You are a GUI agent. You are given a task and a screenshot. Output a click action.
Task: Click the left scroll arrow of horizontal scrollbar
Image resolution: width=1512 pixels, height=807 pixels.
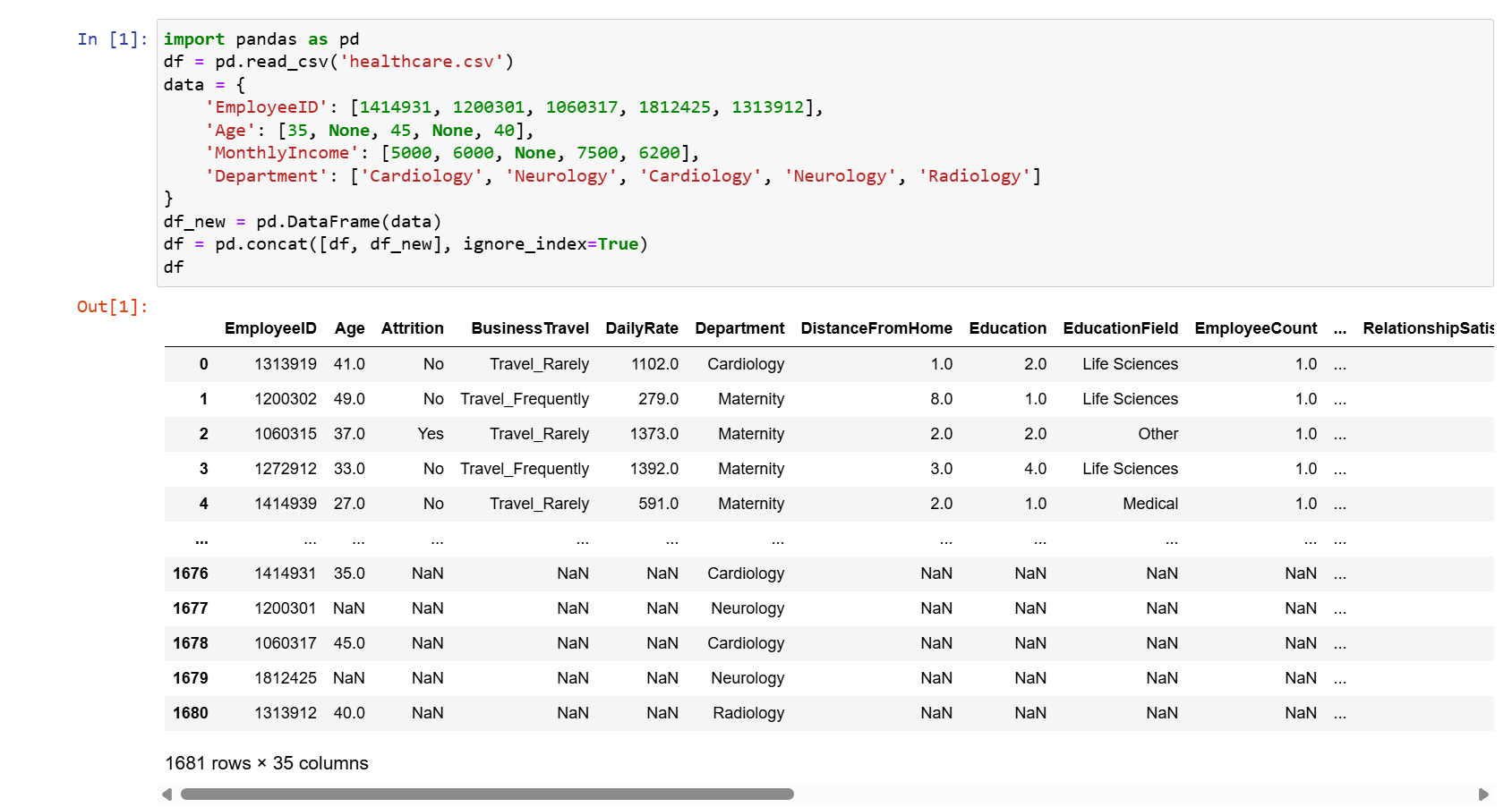[x=167, y=794]
